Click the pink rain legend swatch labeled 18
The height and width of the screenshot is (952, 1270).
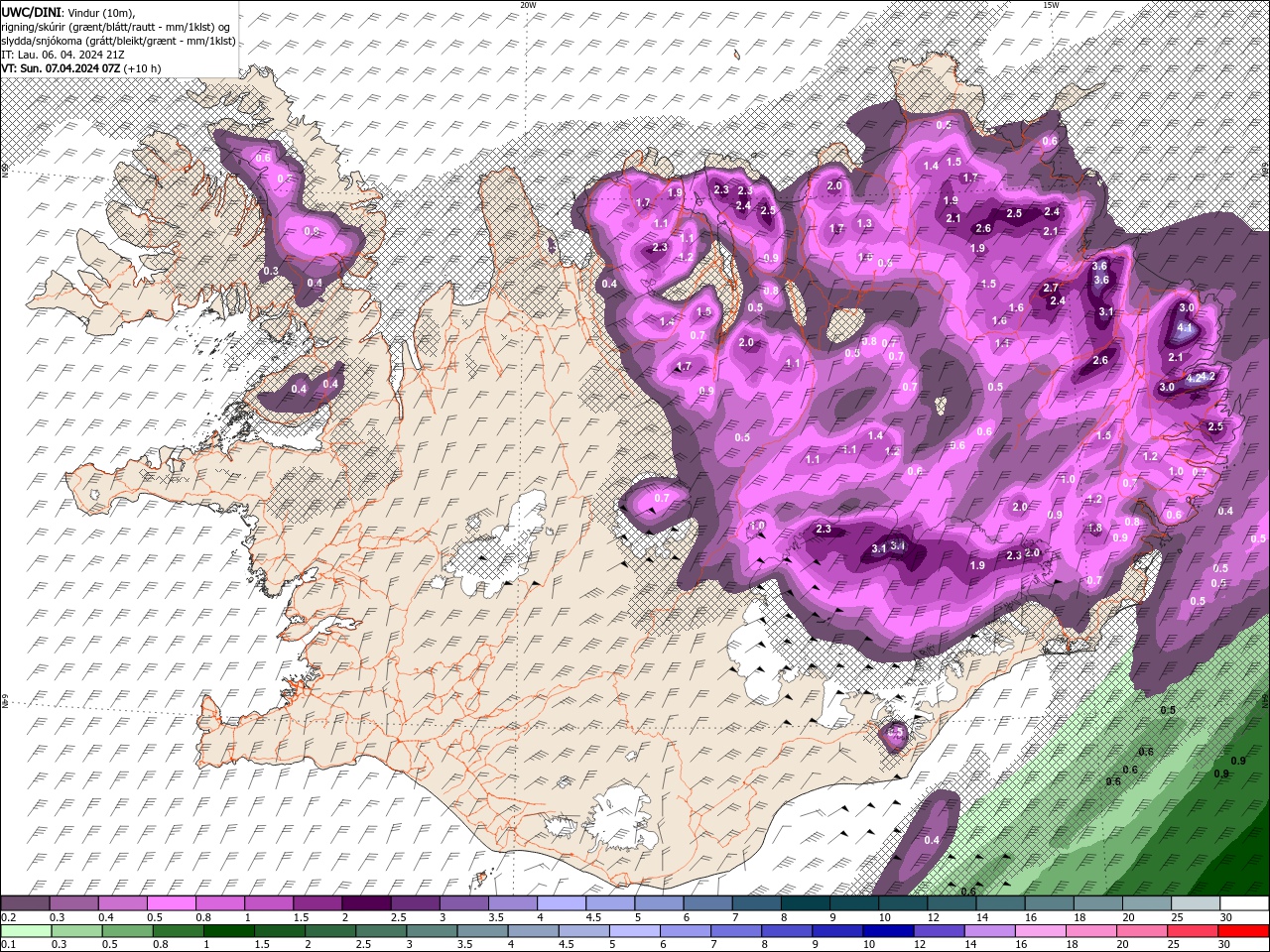1090,931
